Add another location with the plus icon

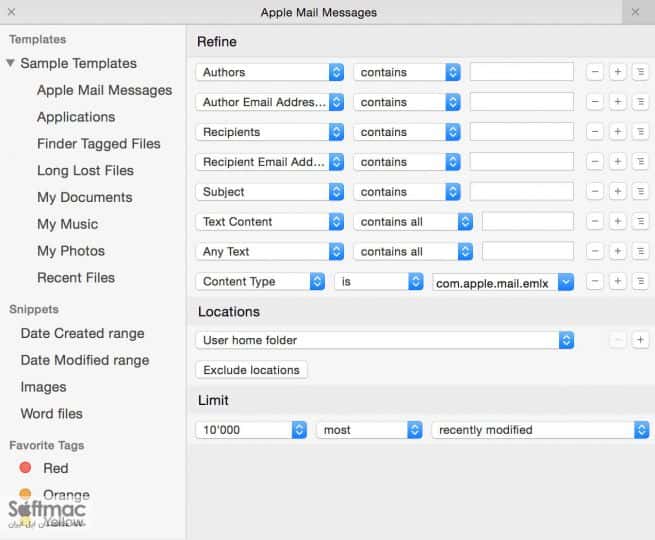[640, 340]
